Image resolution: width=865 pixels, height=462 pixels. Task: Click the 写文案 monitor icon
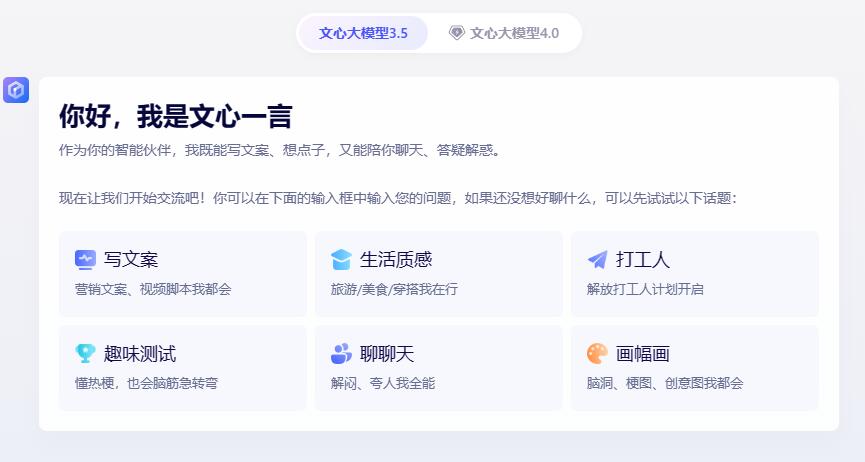click(x=85, y=260)
